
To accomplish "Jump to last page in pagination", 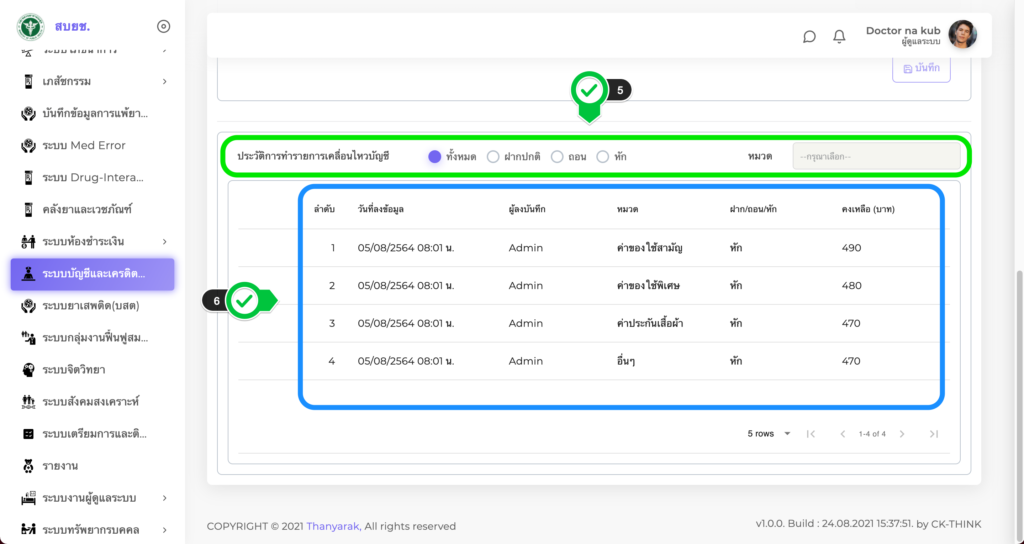I will 933,434.
